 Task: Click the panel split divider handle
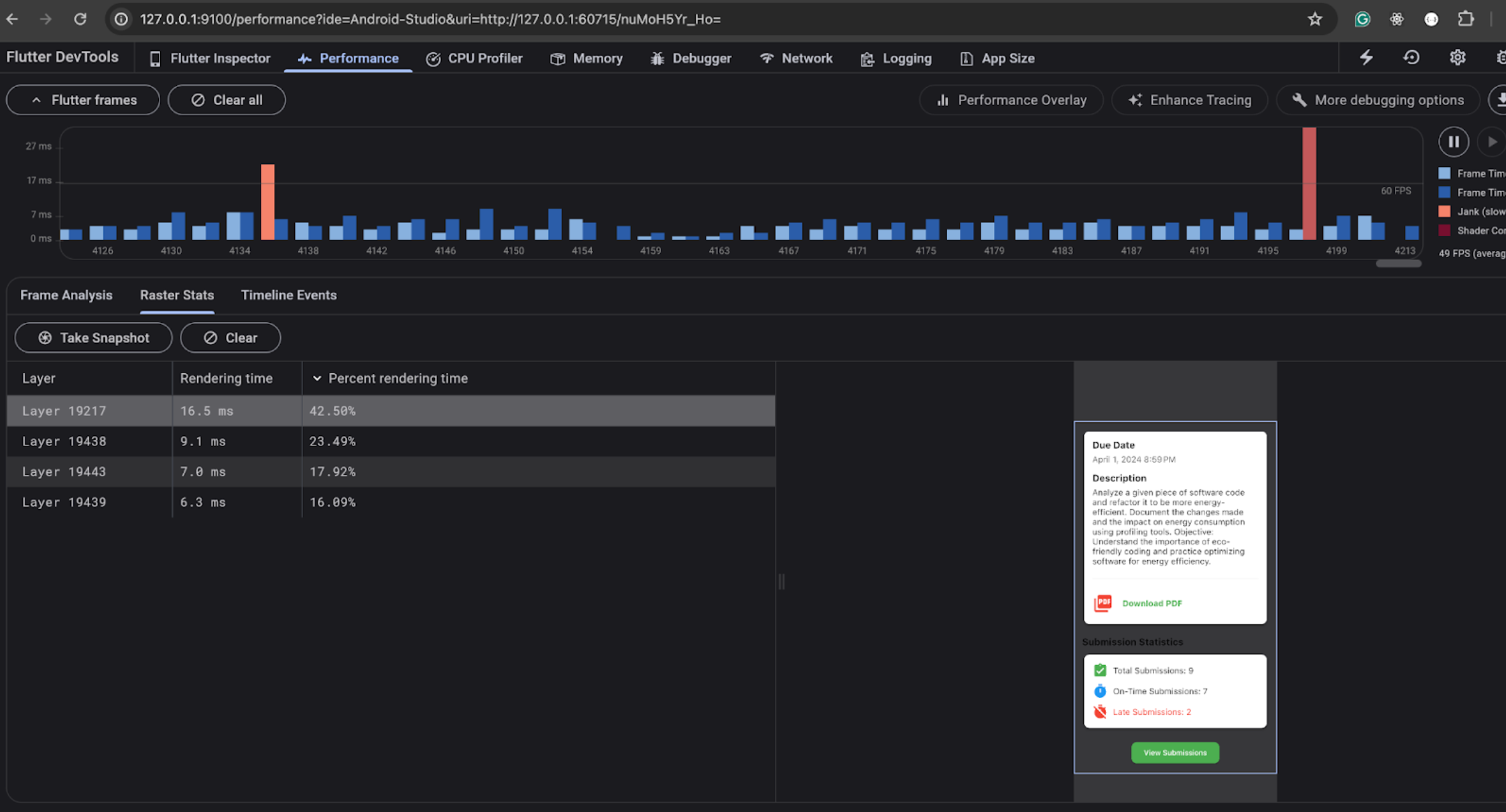point(781,582)
